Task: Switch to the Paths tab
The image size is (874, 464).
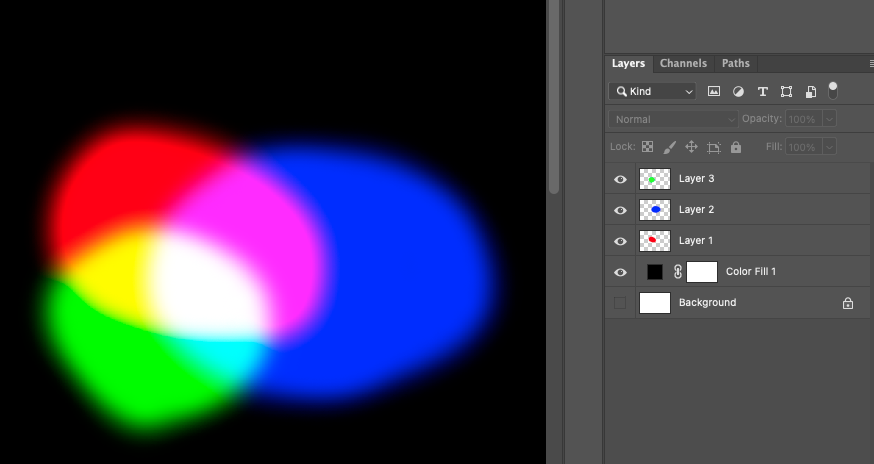Action: click(735, 63)
